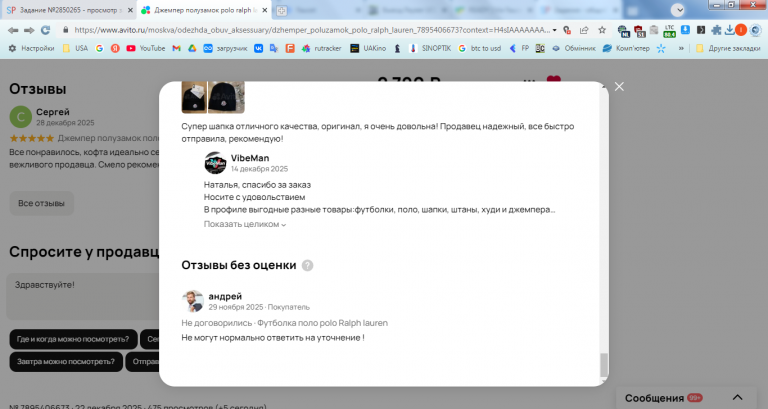Open the Google Translate bookmark icon

click(x=274, y=48)
